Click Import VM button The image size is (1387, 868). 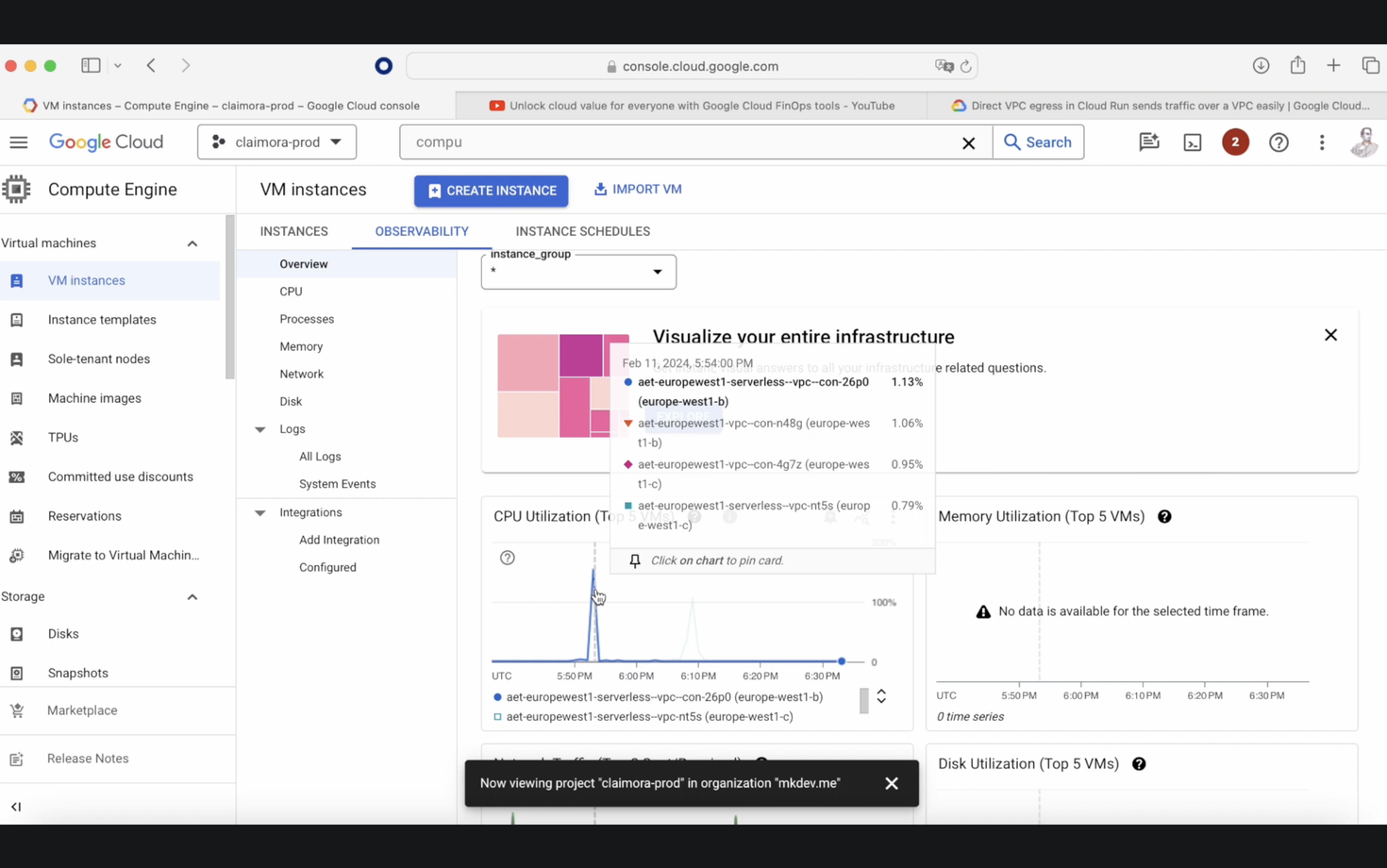(638, 190)
